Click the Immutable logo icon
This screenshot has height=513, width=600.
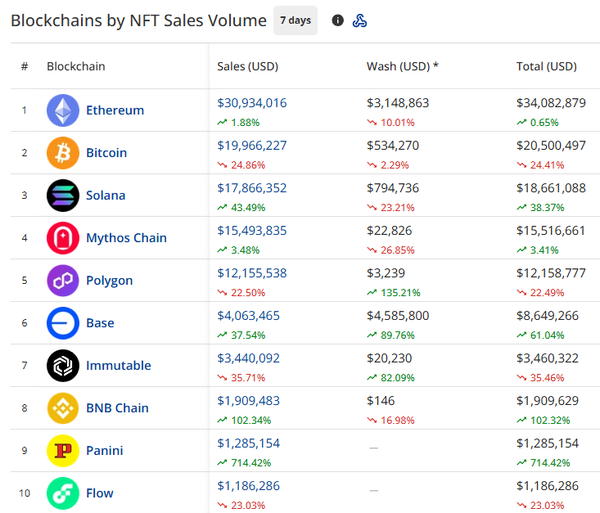(x=62, y=365)
